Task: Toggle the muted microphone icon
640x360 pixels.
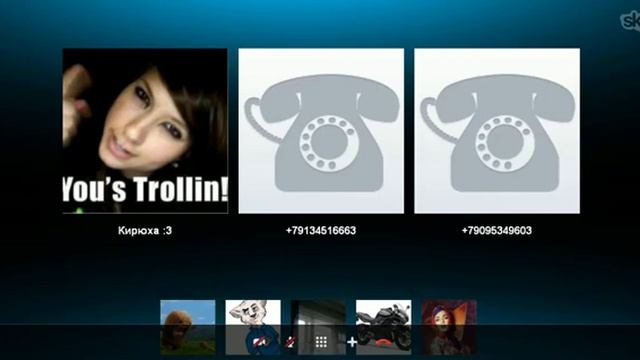Action: (x=291, y=342)
